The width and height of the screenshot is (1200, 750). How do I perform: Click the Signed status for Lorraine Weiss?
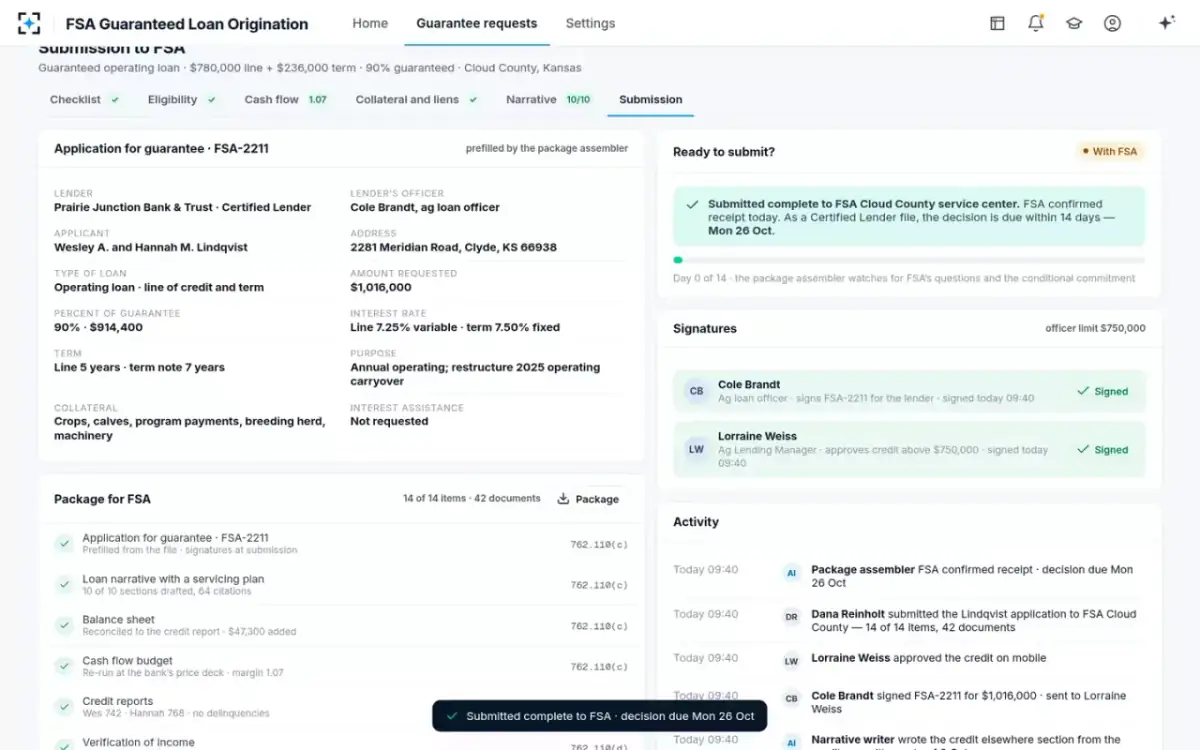coord(1102,450)
